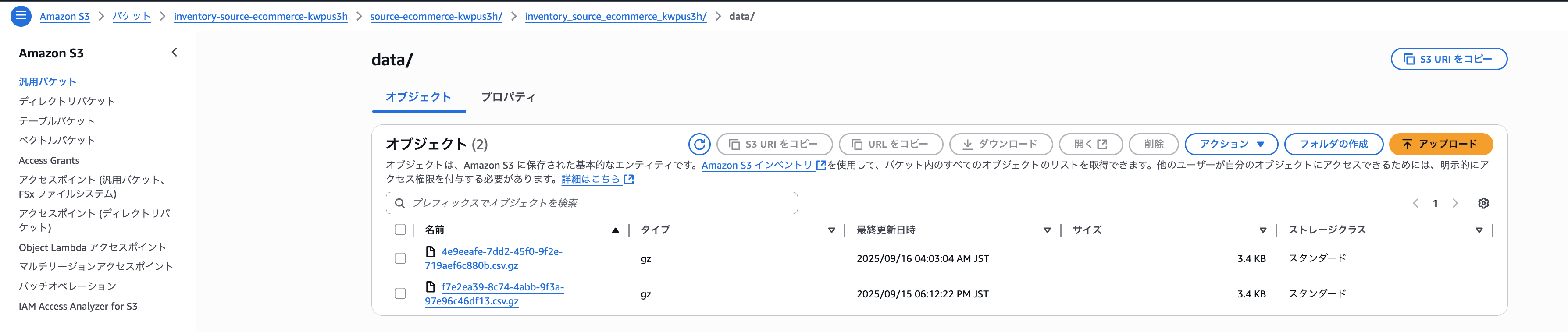The width and height of the screenshot is (1568, 332).
Task: Open the アクション dropdown menu
Action: point(1231,144)
